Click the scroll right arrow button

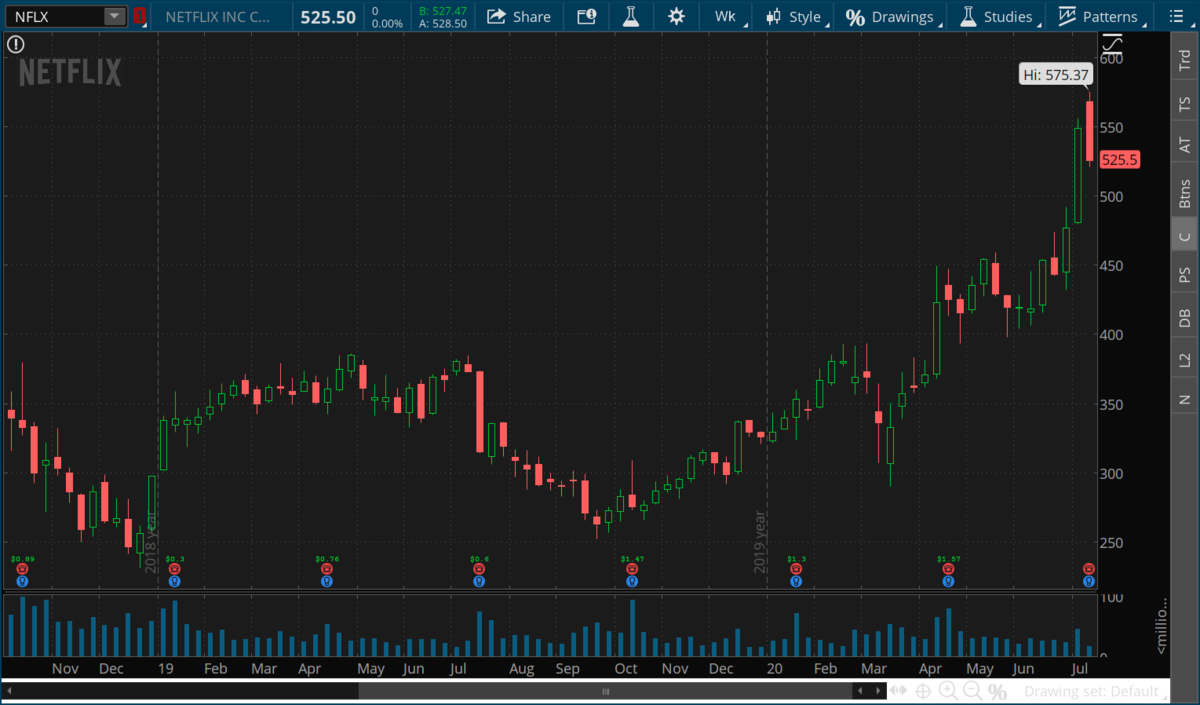pyautogui.click(x=876, y=691)
